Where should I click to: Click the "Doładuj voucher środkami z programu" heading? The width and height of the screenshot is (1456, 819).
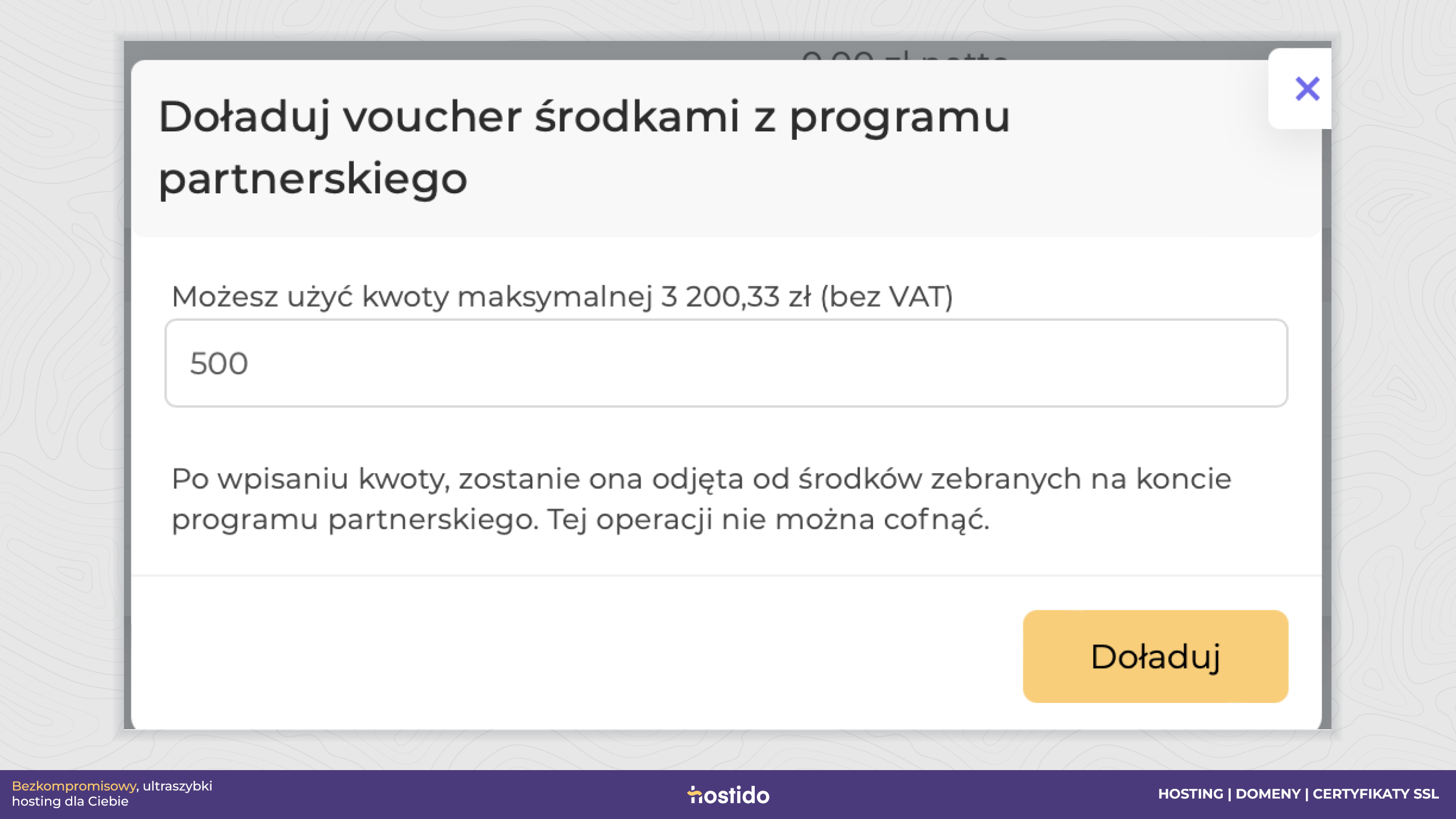tap(584, 117)
